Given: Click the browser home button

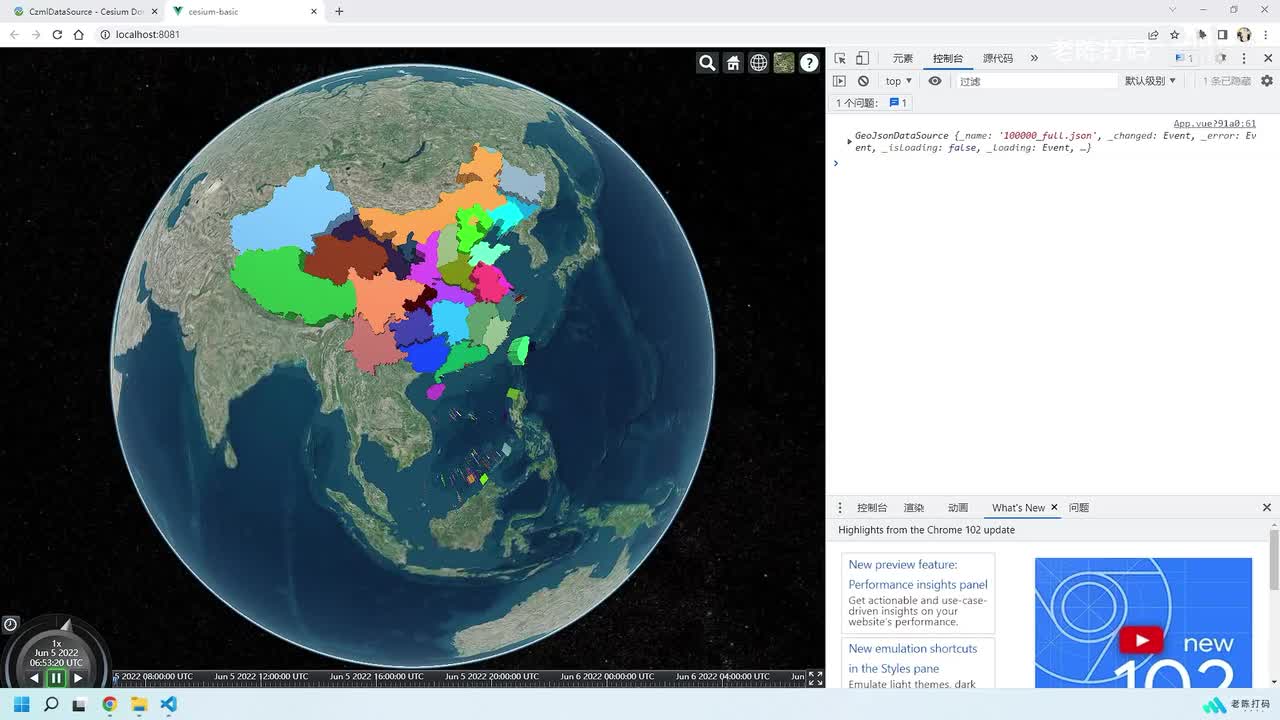Looking at the screenshot, I should point(78,34).
